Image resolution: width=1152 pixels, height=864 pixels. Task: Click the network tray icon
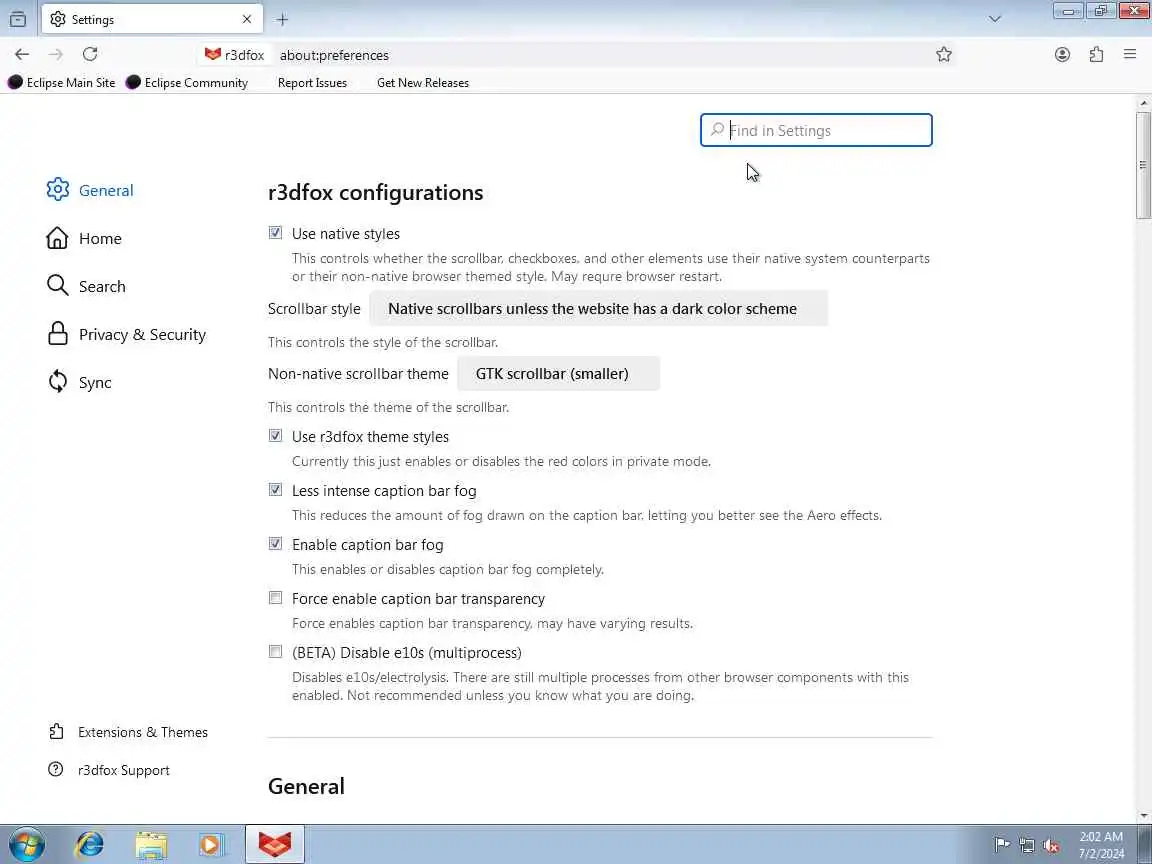tap(1026, 845)
